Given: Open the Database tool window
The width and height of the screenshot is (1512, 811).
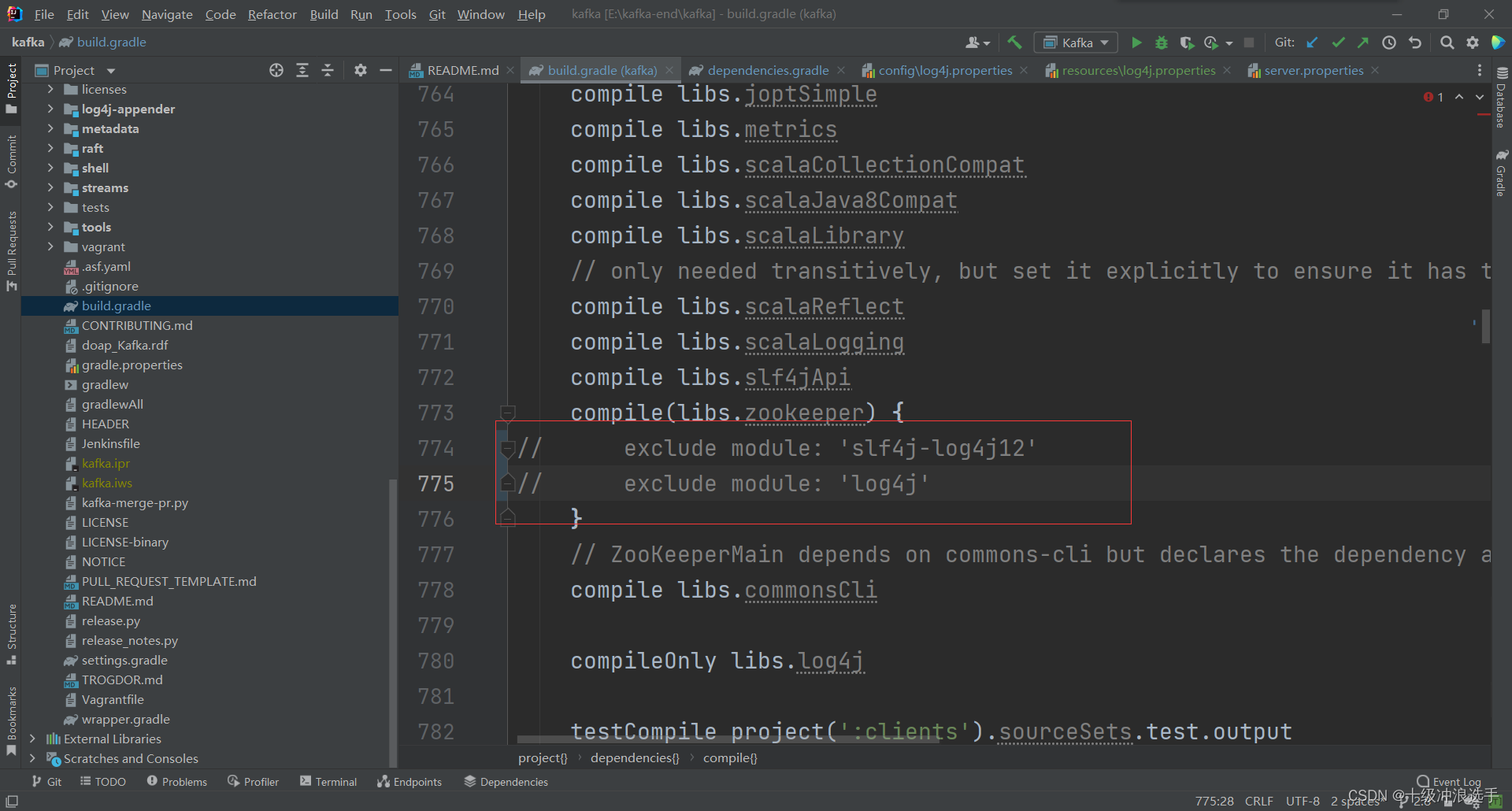Looking at the screenshot, I should (x=1501, y=97).
